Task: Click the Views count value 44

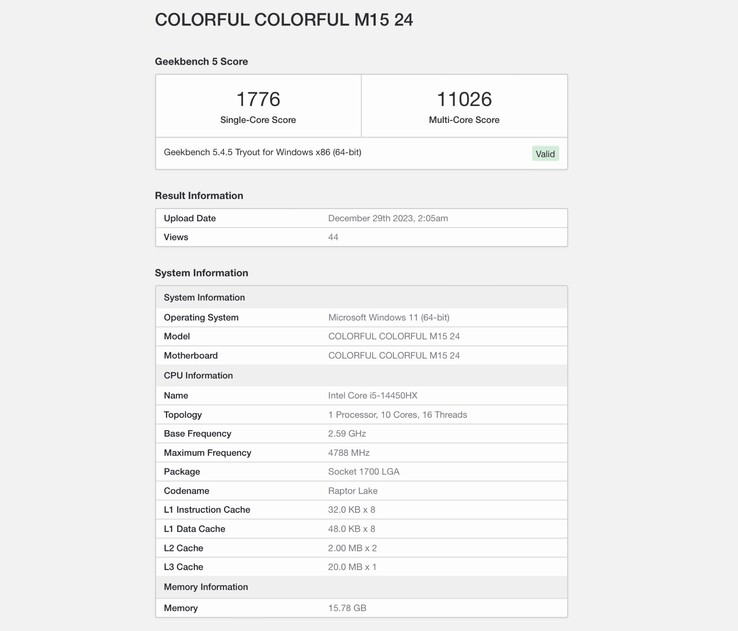Action: tap(333, 237)
